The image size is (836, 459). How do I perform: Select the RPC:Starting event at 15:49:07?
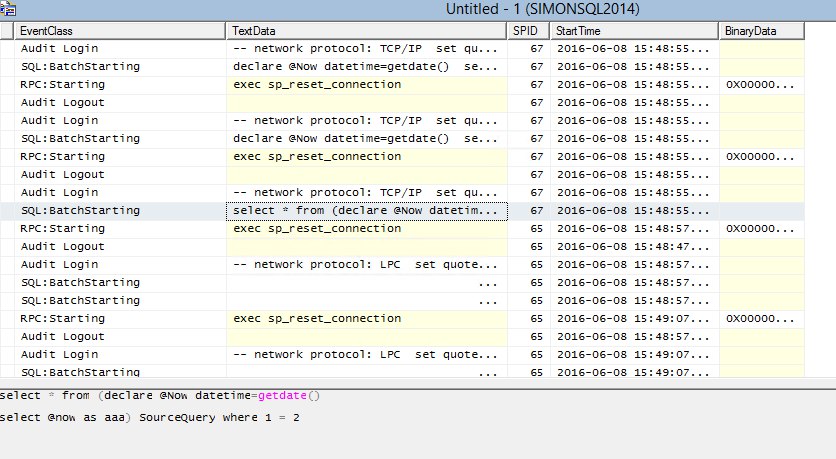pyautogui.click(x=62, y=319)
